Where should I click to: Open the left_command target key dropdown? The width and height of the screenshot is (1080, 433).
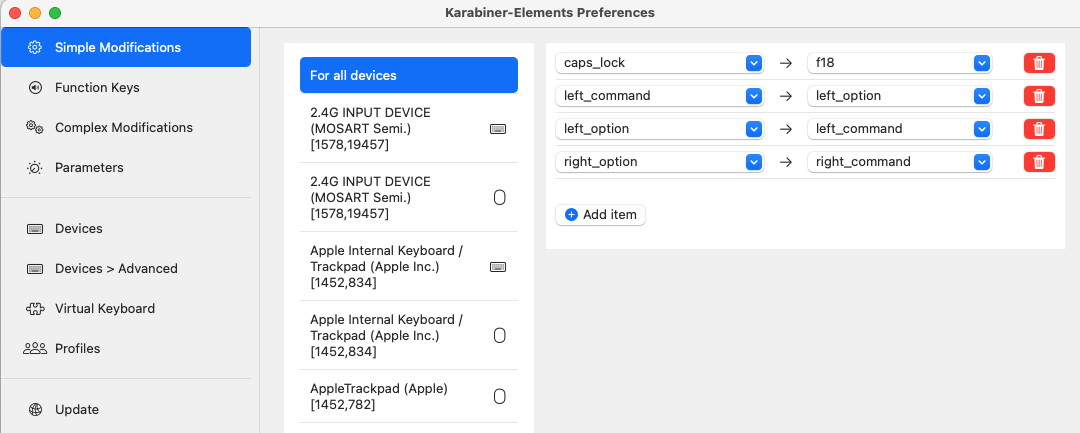click(x=900, y=129)
